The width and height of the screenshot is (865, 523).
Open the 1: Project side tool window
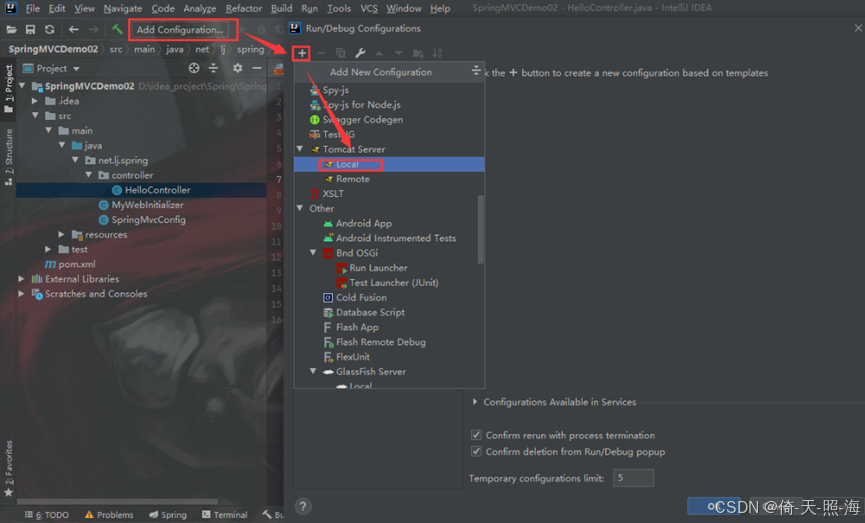(8, 88)
